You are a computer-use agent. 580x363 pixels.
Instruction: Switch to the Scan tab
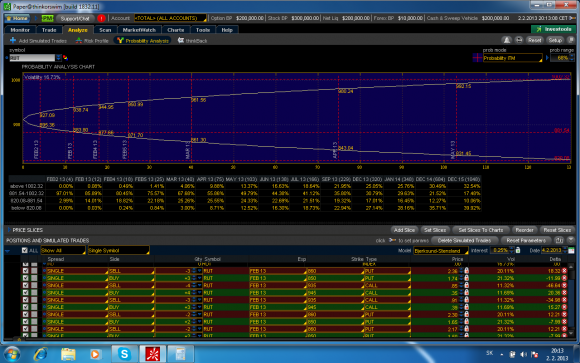coord(105,30)
